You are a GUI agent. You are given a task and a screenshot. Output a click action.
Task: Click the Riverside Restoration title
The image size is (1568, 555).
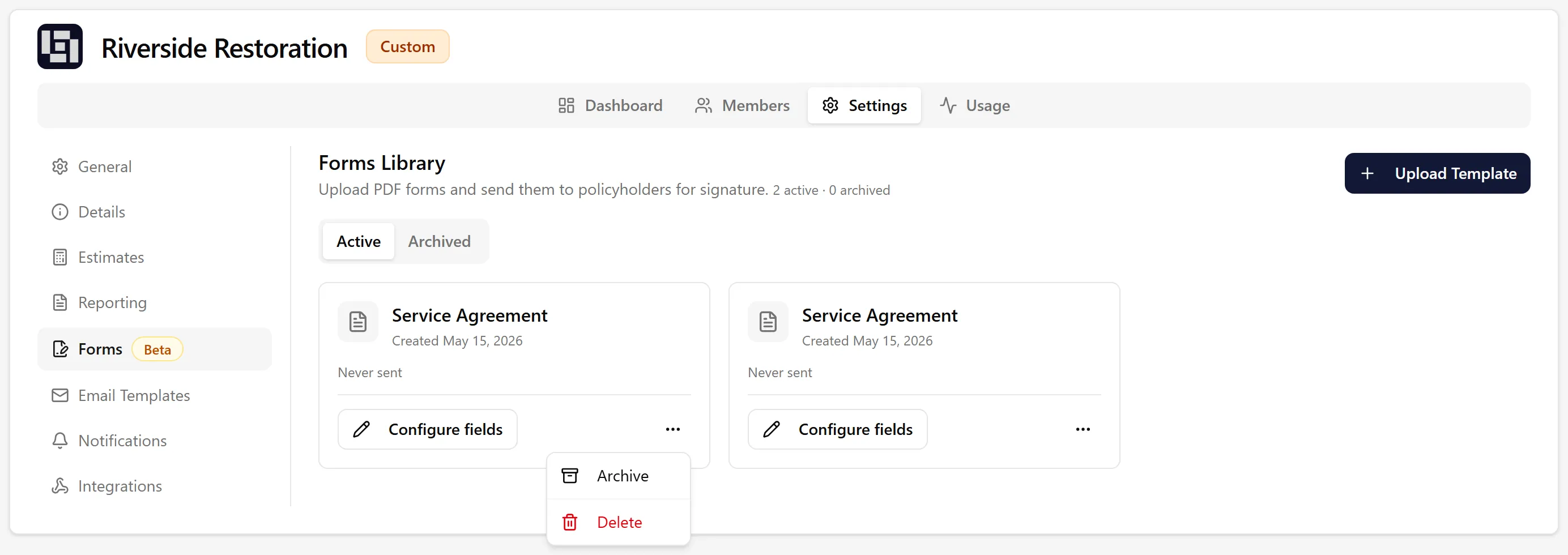[x=224, y=48]
